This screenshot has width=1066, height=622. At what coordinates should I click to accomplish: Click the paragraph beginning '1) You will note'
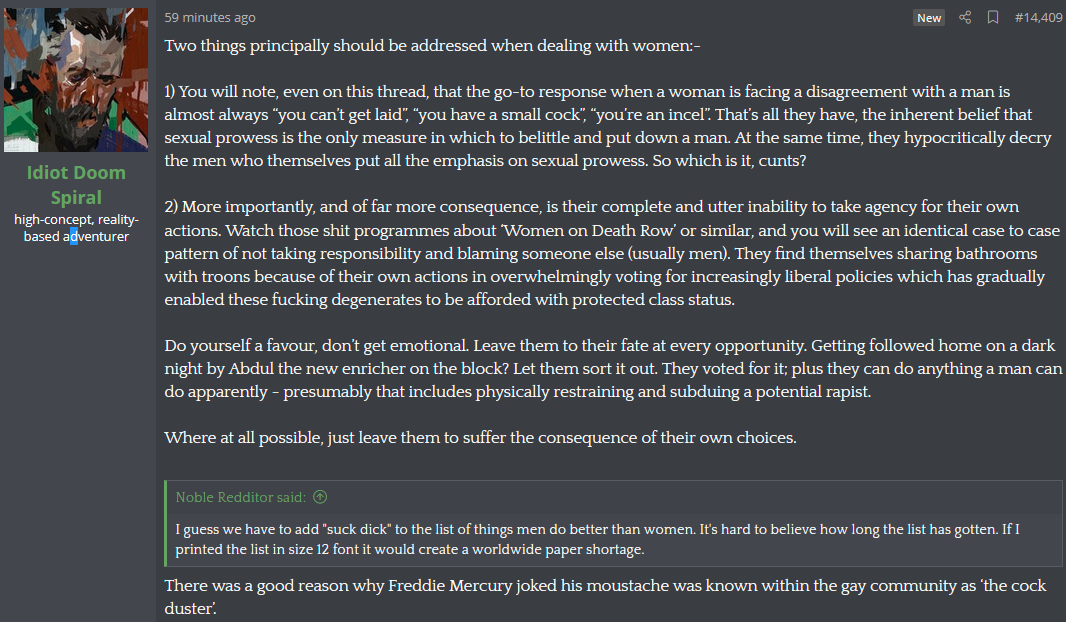(607, 126)
